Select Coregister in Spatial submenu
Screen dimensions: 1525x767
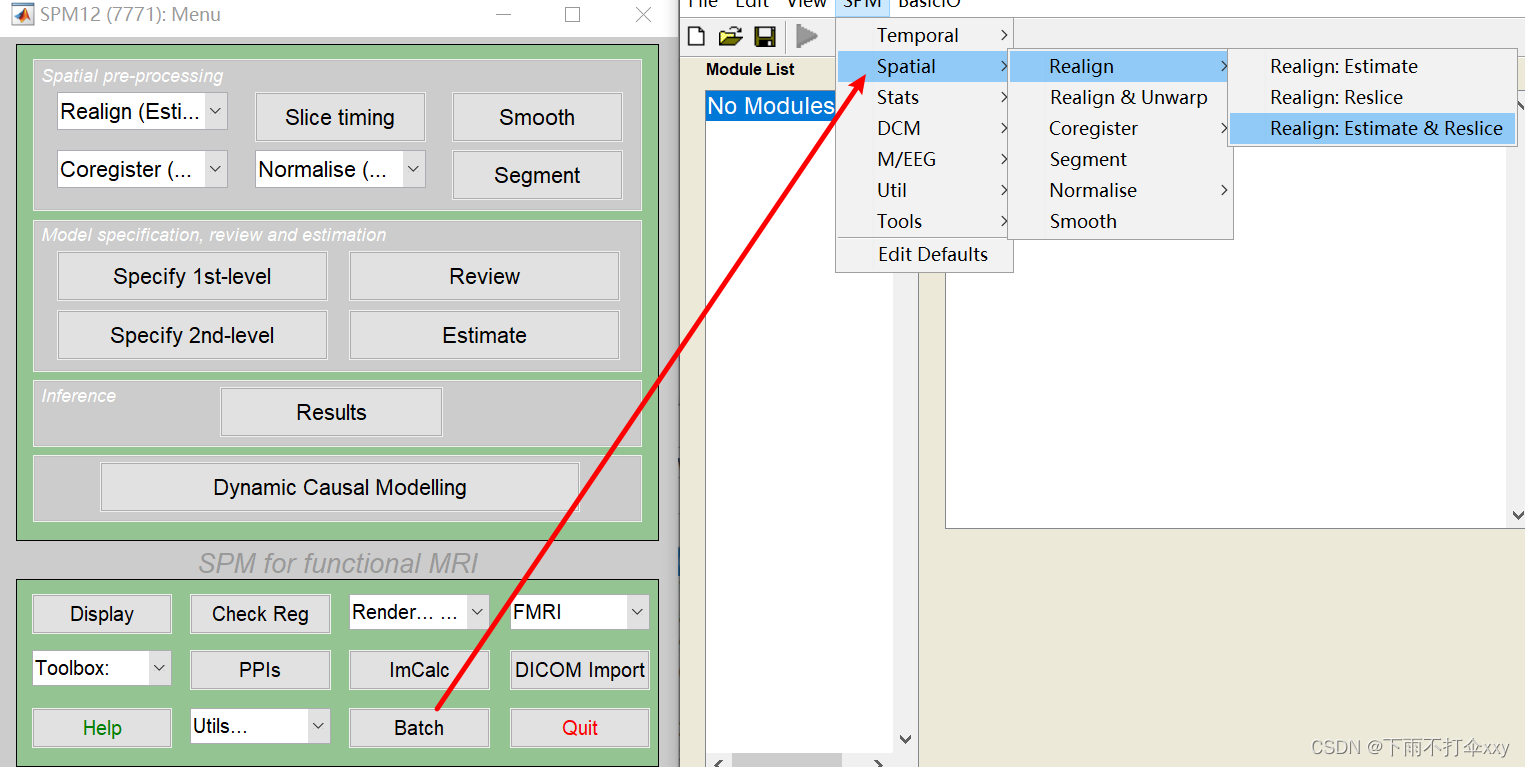coord(1120,128)
